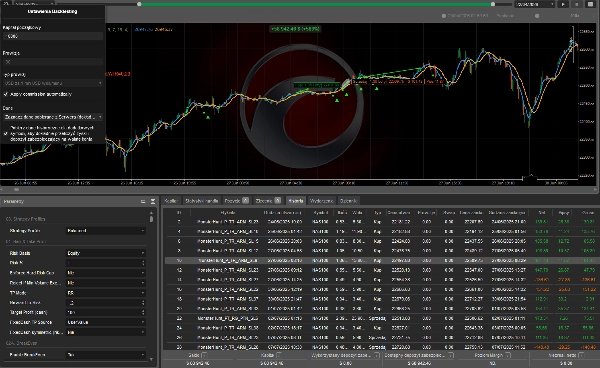Switch to the Statystyki handlu tab
This screenshot has height=368, width=600.
click(201, 201)
